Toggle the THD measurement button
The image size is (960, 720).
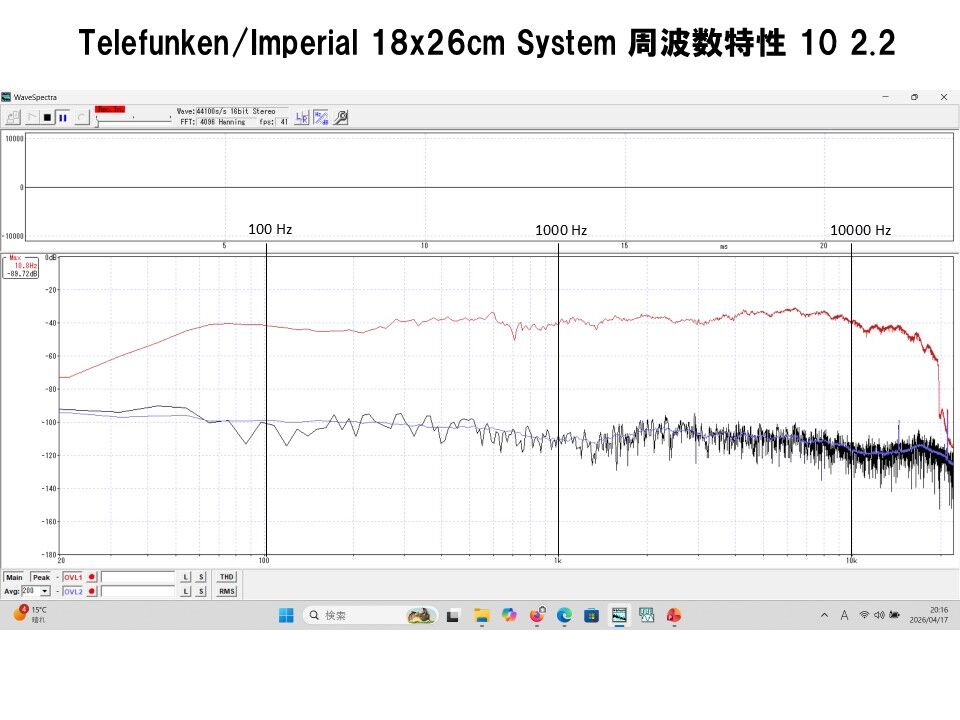227,577
